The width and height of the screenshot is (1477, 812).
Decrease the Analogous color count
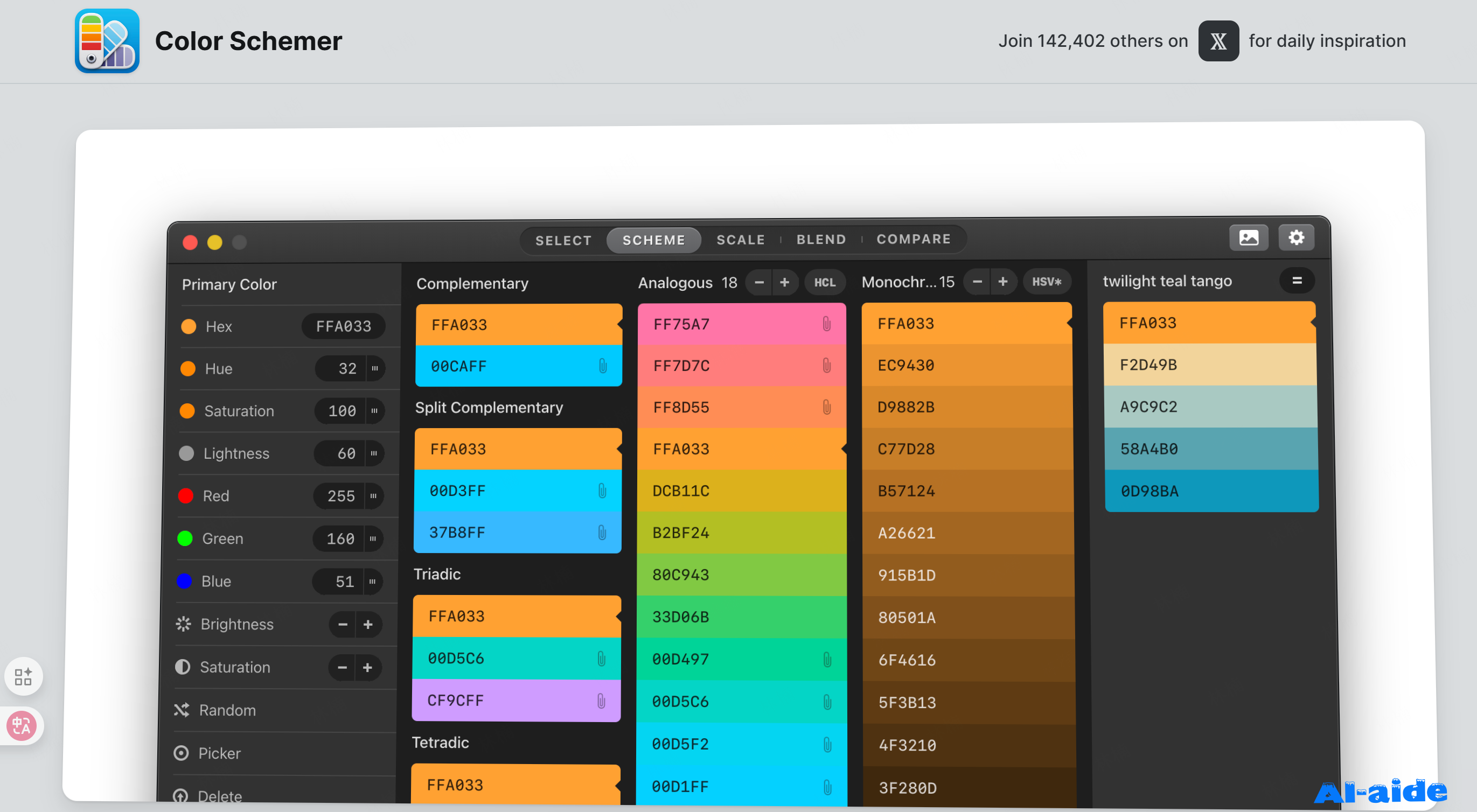click(x=759, y=283)
